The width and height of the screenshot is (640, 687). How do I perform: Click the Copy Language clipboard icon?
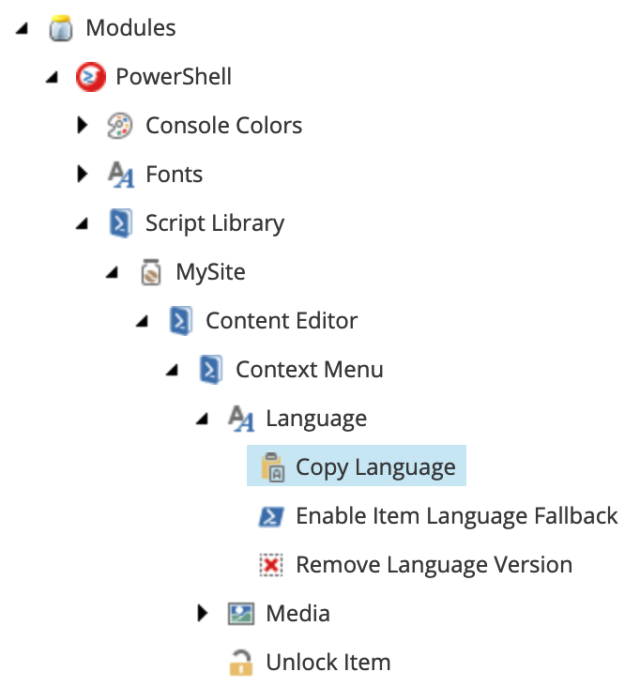[x=273, y=467]
